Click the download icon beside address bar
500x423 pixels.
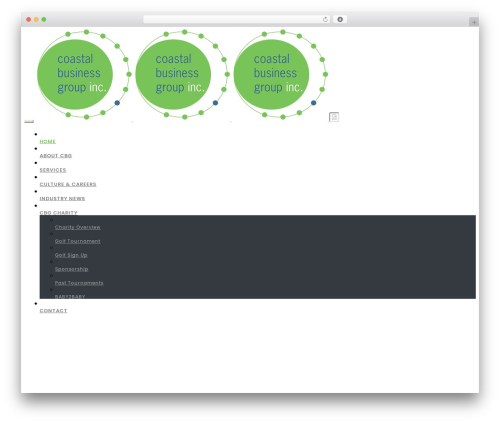pyautogui.click(x=340, y=20)
